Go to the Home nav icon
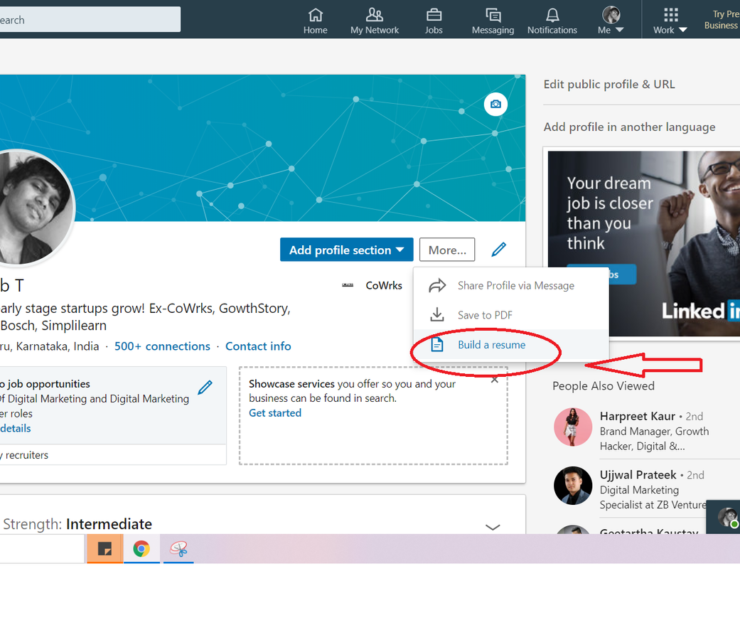 coord(315,21)
